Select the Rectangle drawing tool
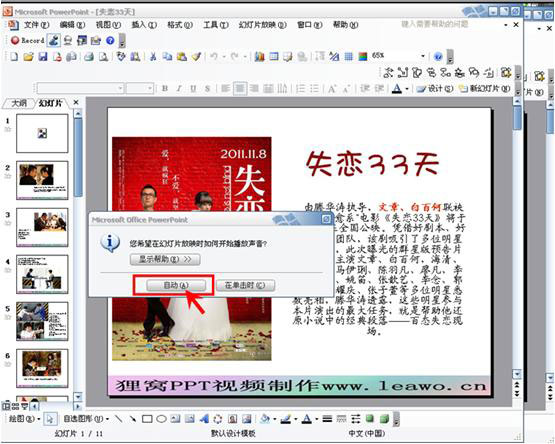 [x=147, y=419]
